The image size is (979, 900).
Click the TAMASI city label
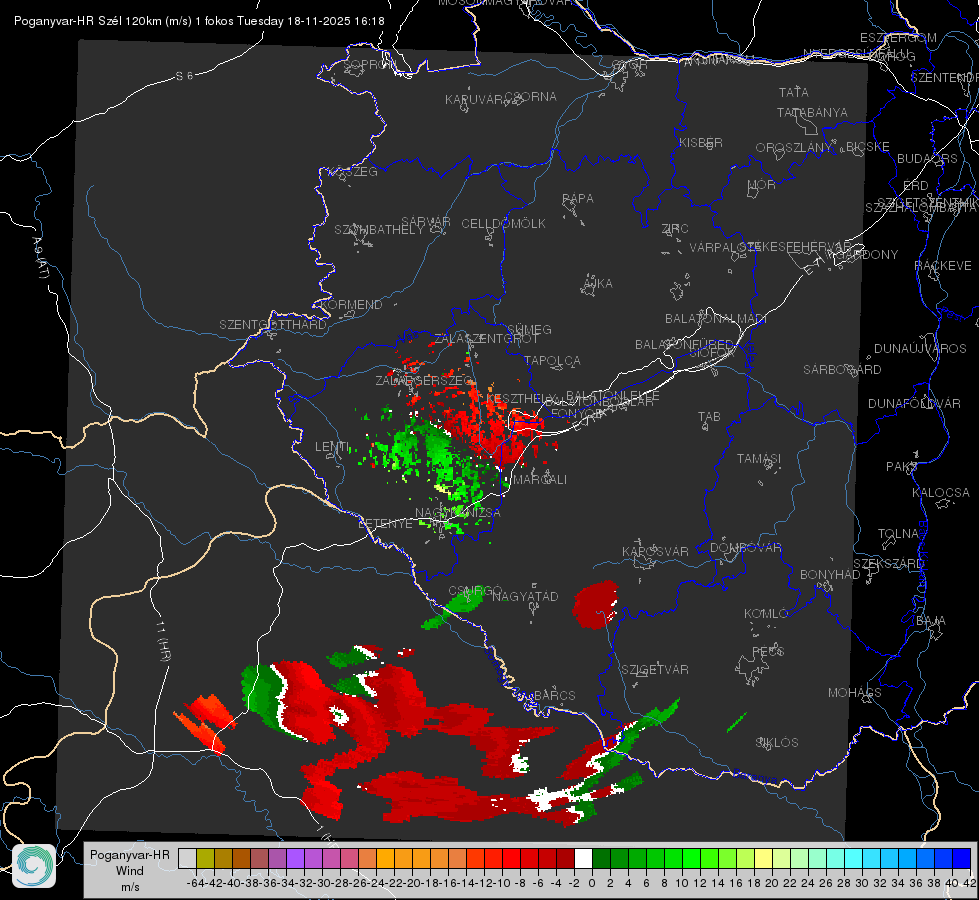coord(759,459)
